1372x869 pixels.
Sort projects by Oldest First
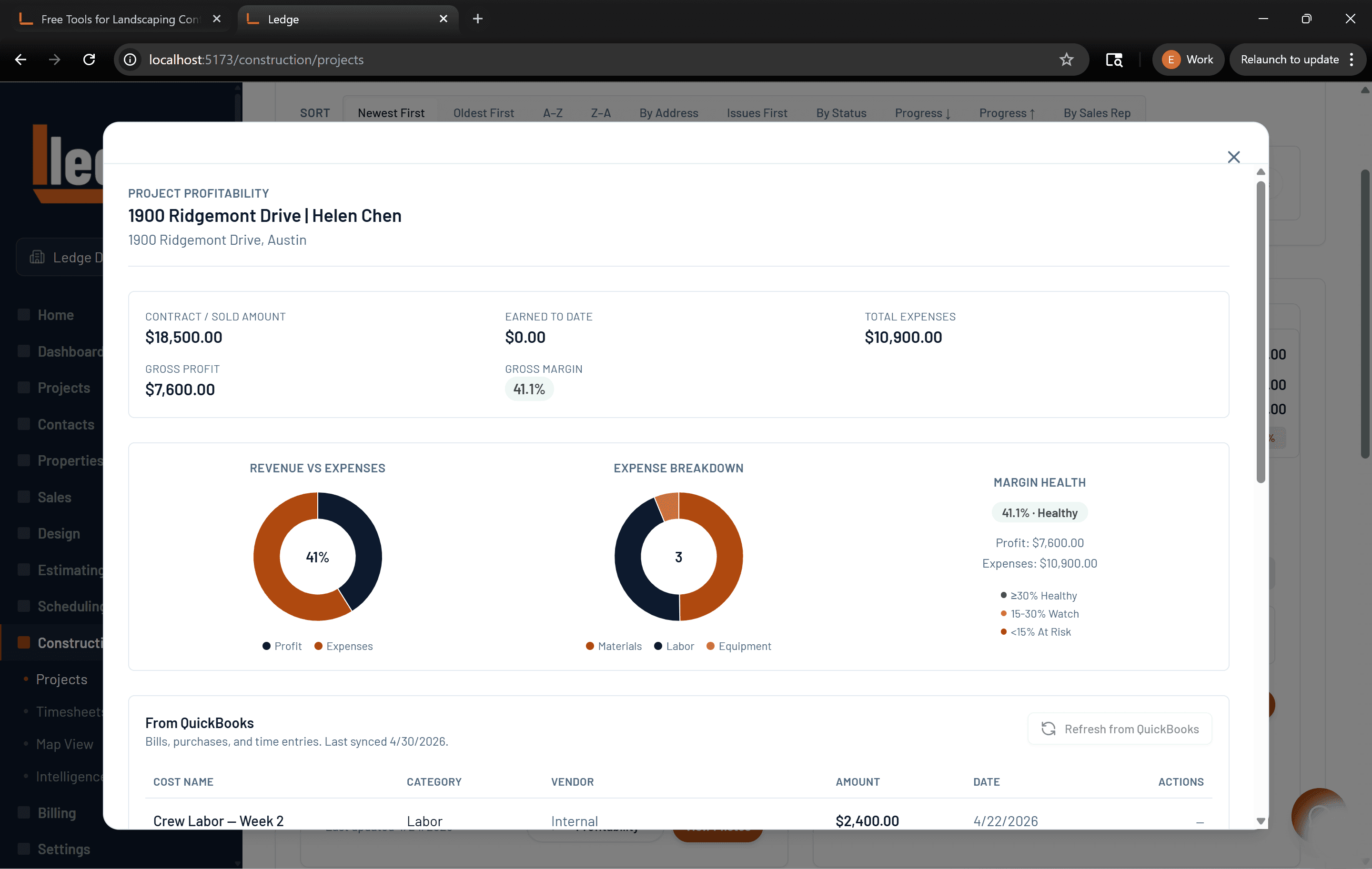[x=483, y=113]
